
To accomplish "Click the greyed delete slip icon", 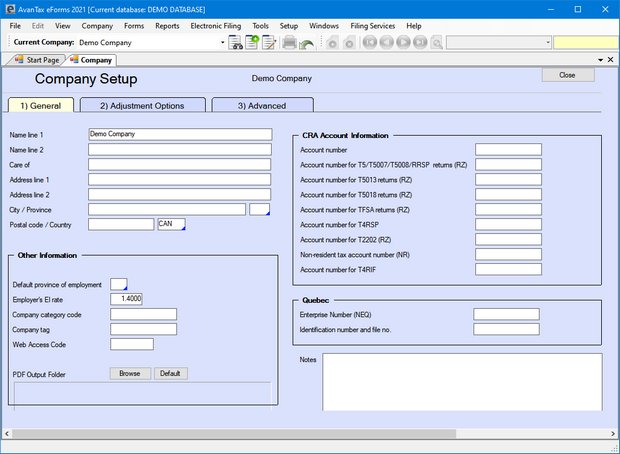I will tap(349, 43).
